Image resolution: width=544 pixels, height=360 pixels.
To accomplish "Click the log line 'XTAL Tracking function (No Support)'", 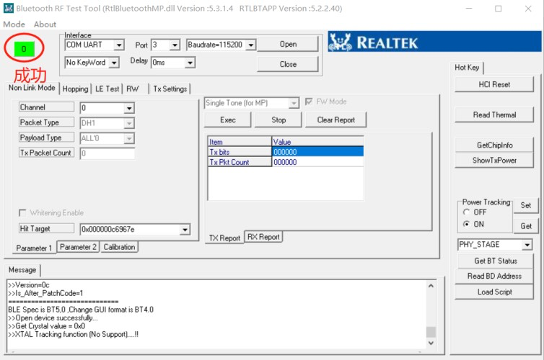I will pos(73,334).
